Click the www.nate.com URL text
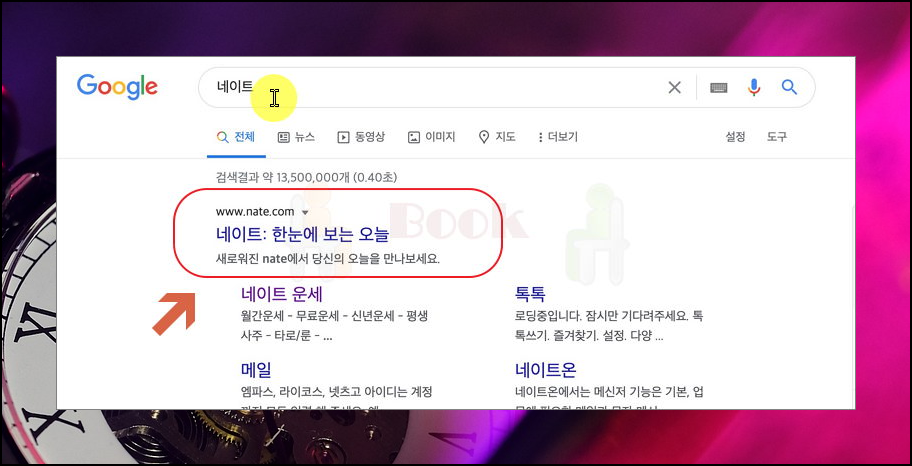912x466 pixels. tap(255, 212)
